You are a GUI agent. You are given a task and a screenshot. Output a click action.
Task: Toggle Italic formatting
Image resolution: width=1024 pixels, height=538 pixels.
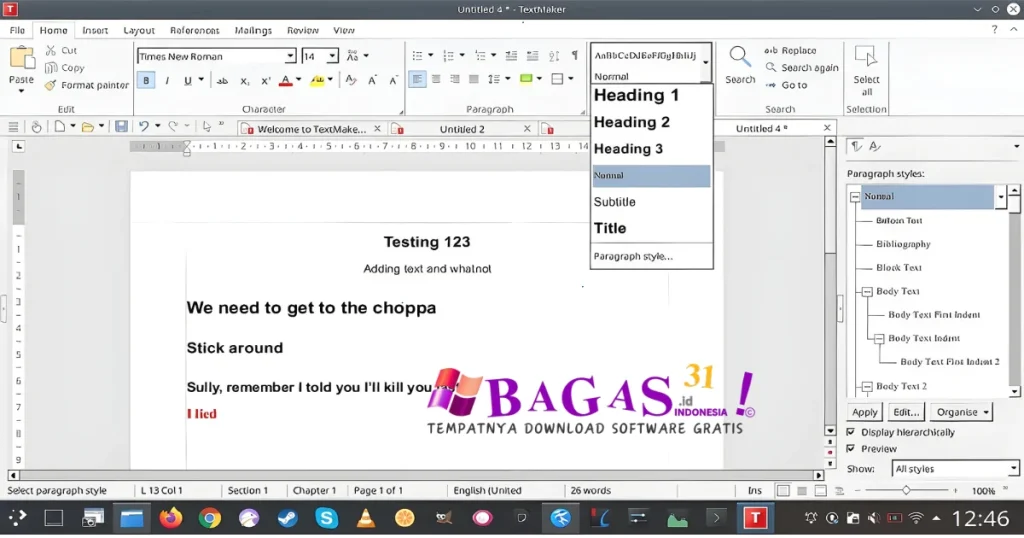pyautogui.click(x=167, y=80)
